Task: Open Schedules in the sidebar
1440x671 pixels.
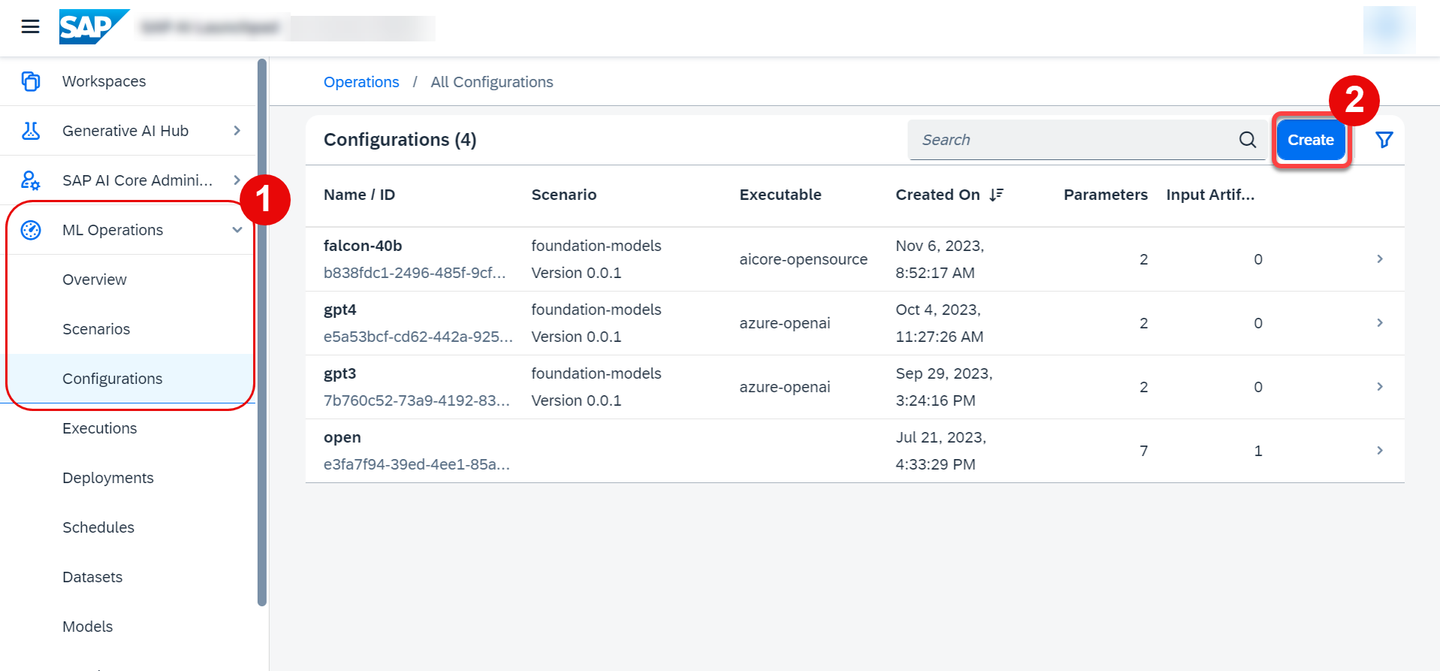Action: point(98,527)
